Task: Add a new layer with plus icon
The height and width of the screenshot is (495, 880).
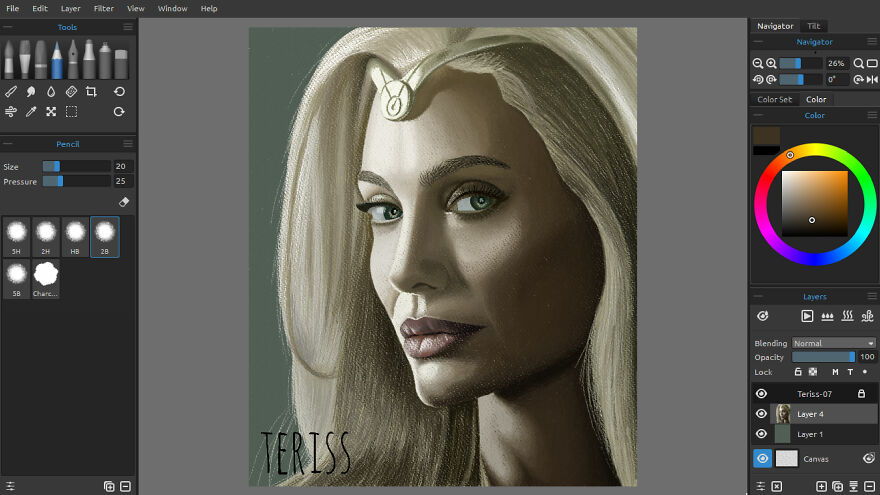Action: click(x=821, y=486)
